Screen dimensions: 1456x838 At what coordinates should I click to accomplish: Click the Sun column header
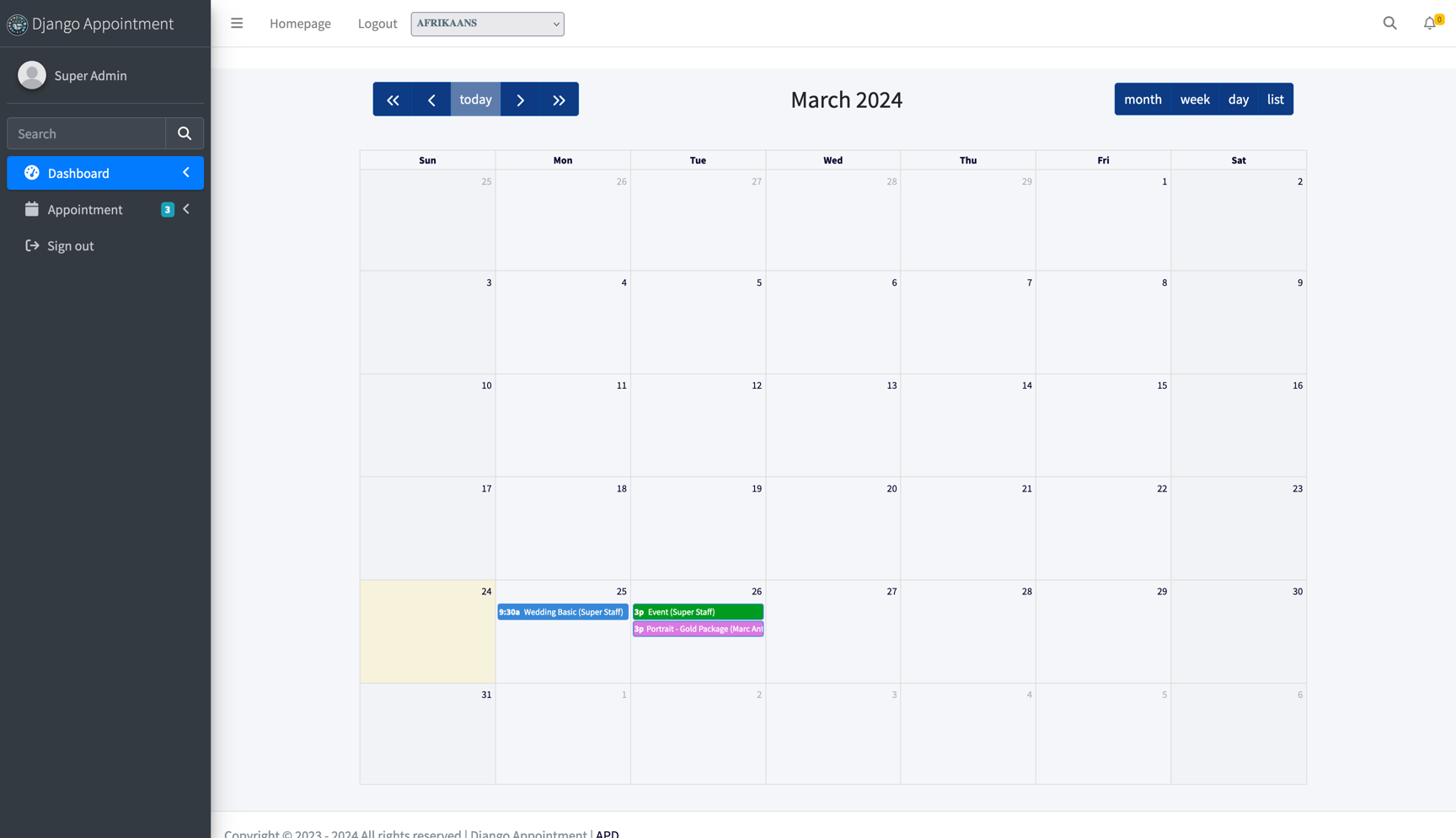click(428, 160)
